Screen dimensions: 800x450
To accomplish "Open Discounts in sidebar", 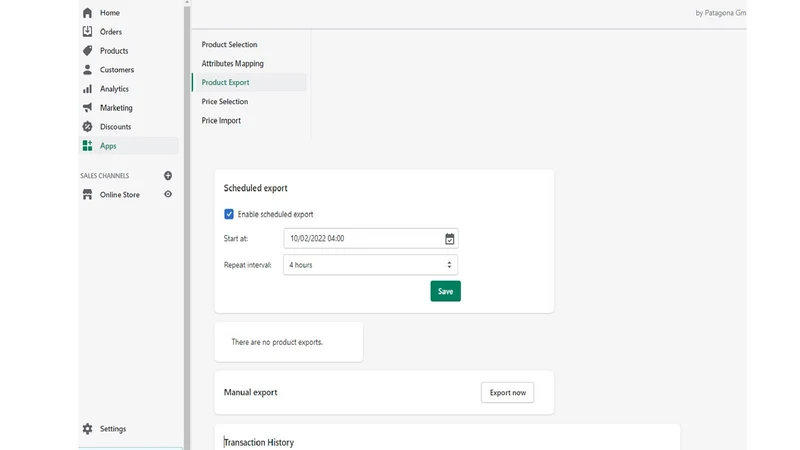I will [x=115, y=127].
